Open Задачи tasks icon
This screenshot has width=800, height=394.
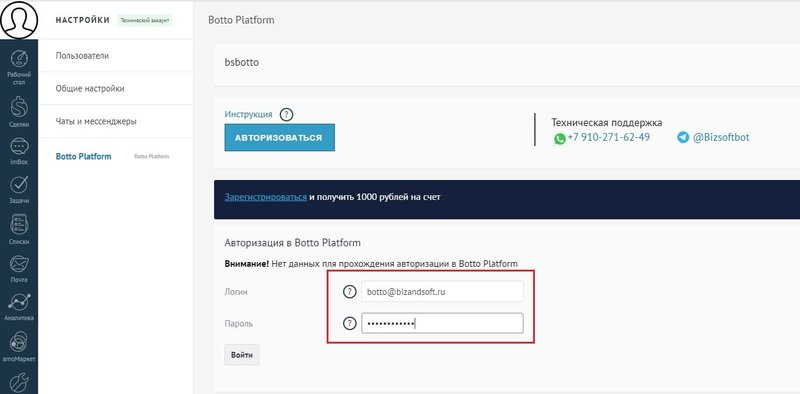19,185
